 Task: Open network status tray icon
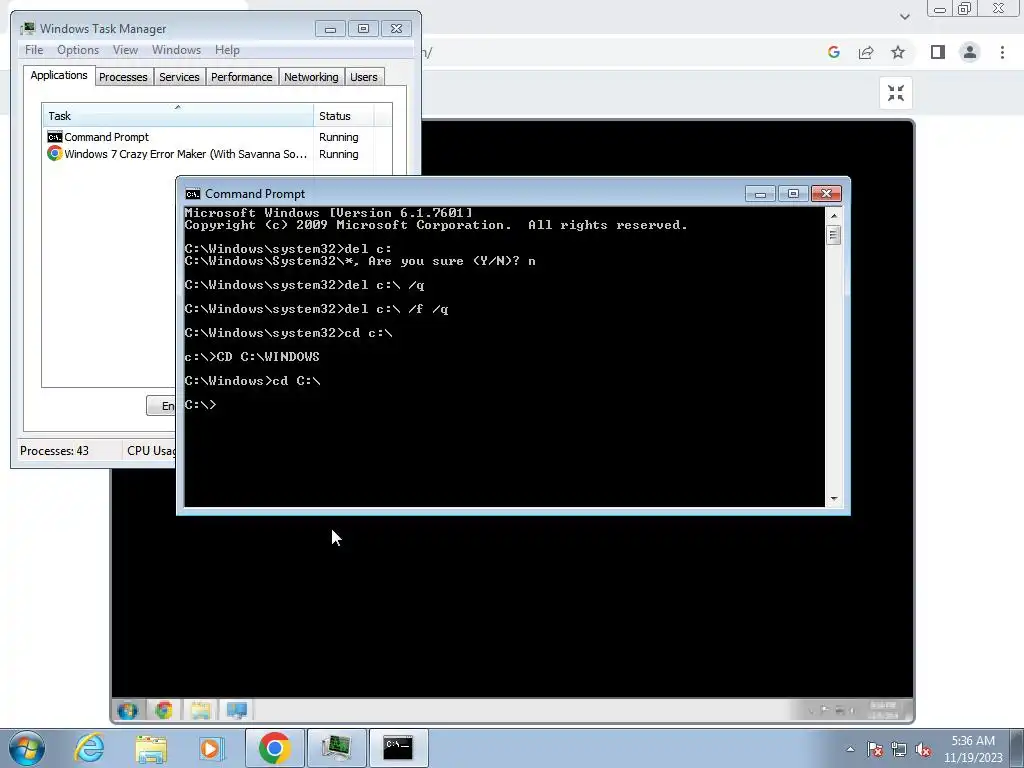point(899,749)
